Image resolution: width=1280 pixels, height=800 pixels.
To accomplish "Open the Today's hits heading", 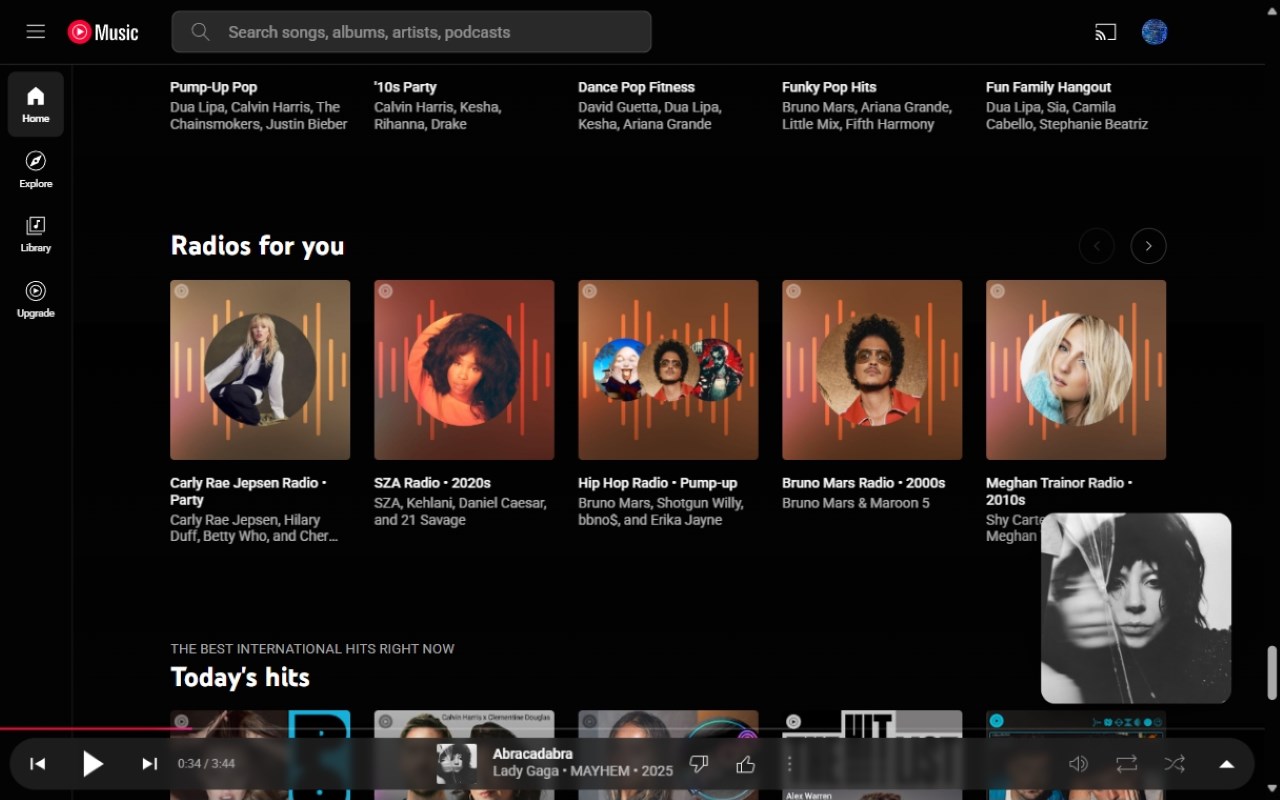I will tap(240, 677).
